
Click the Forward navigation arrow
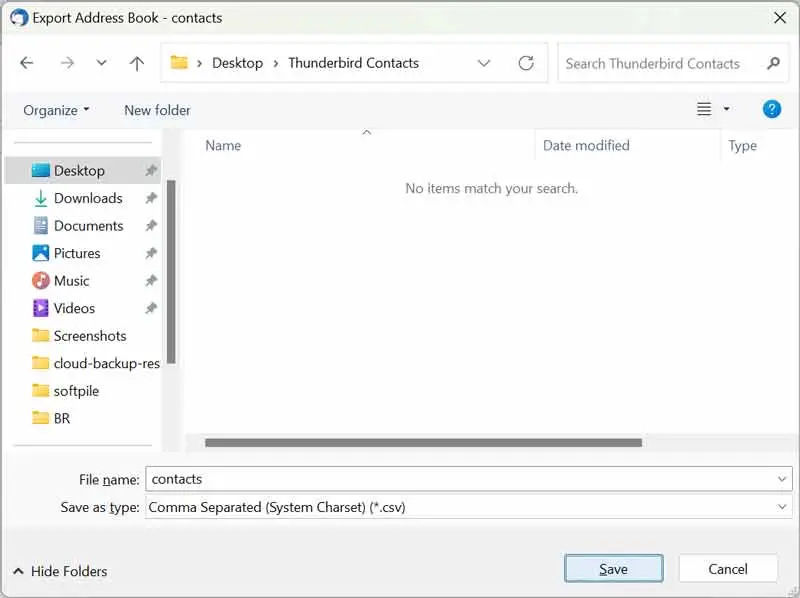67,63
